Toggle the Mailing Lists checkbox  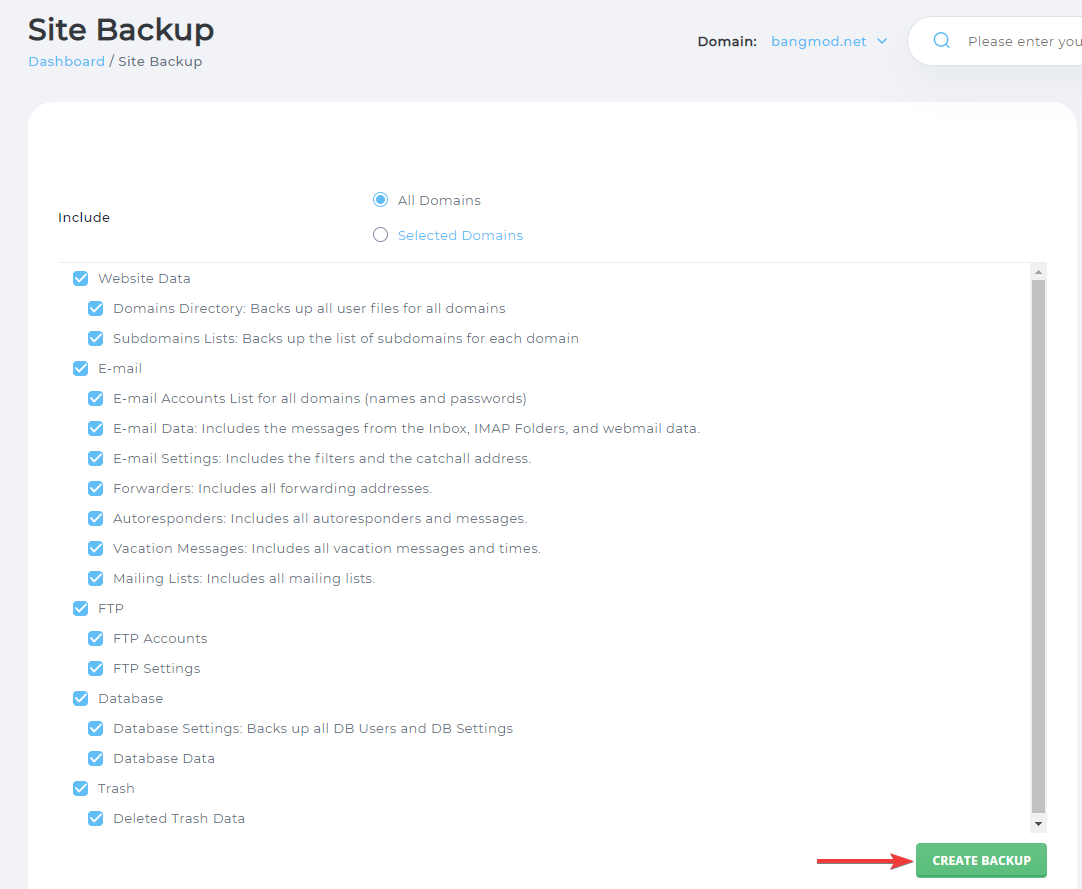pyautogui.click(x=96, y=578)
